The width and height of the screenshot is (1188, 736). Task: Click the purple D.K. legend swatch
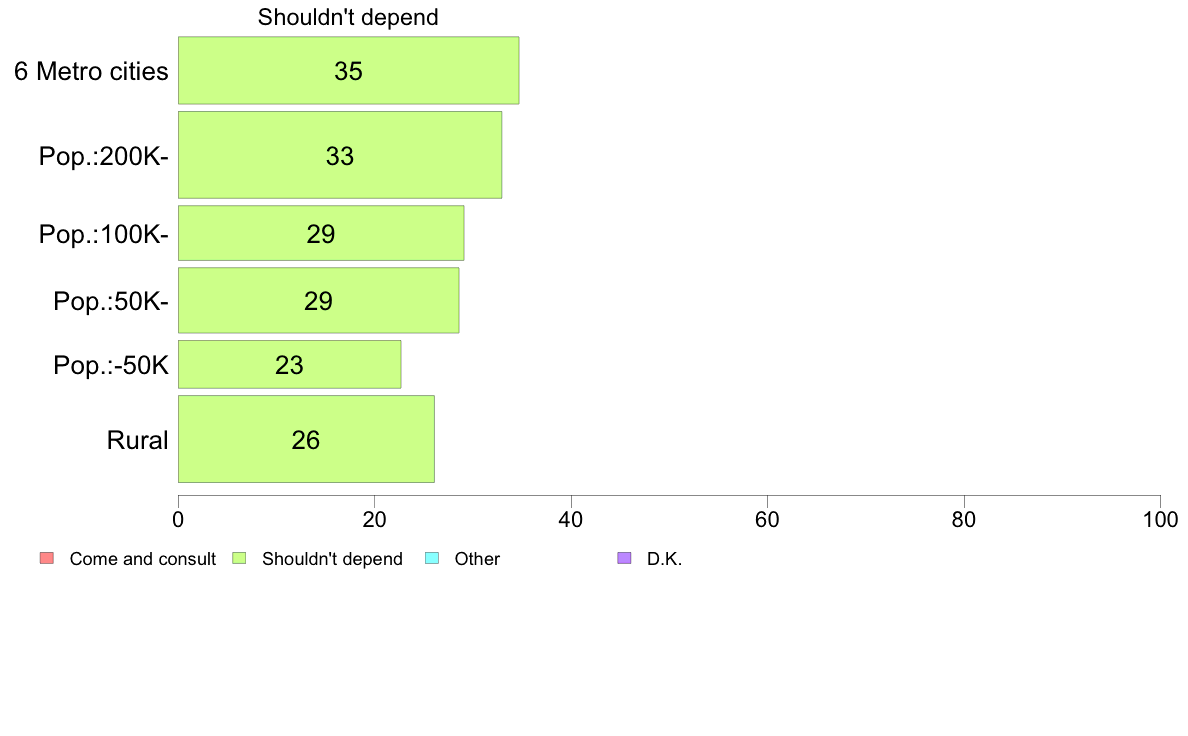[624, 559]
